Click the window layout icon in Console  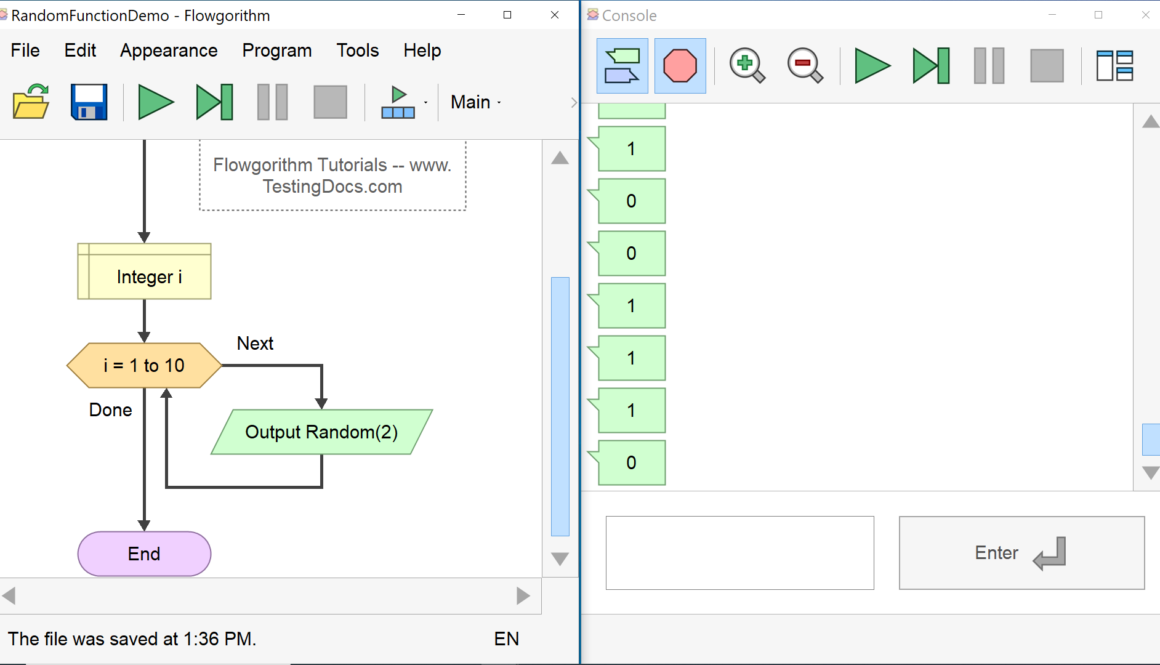1115,66
